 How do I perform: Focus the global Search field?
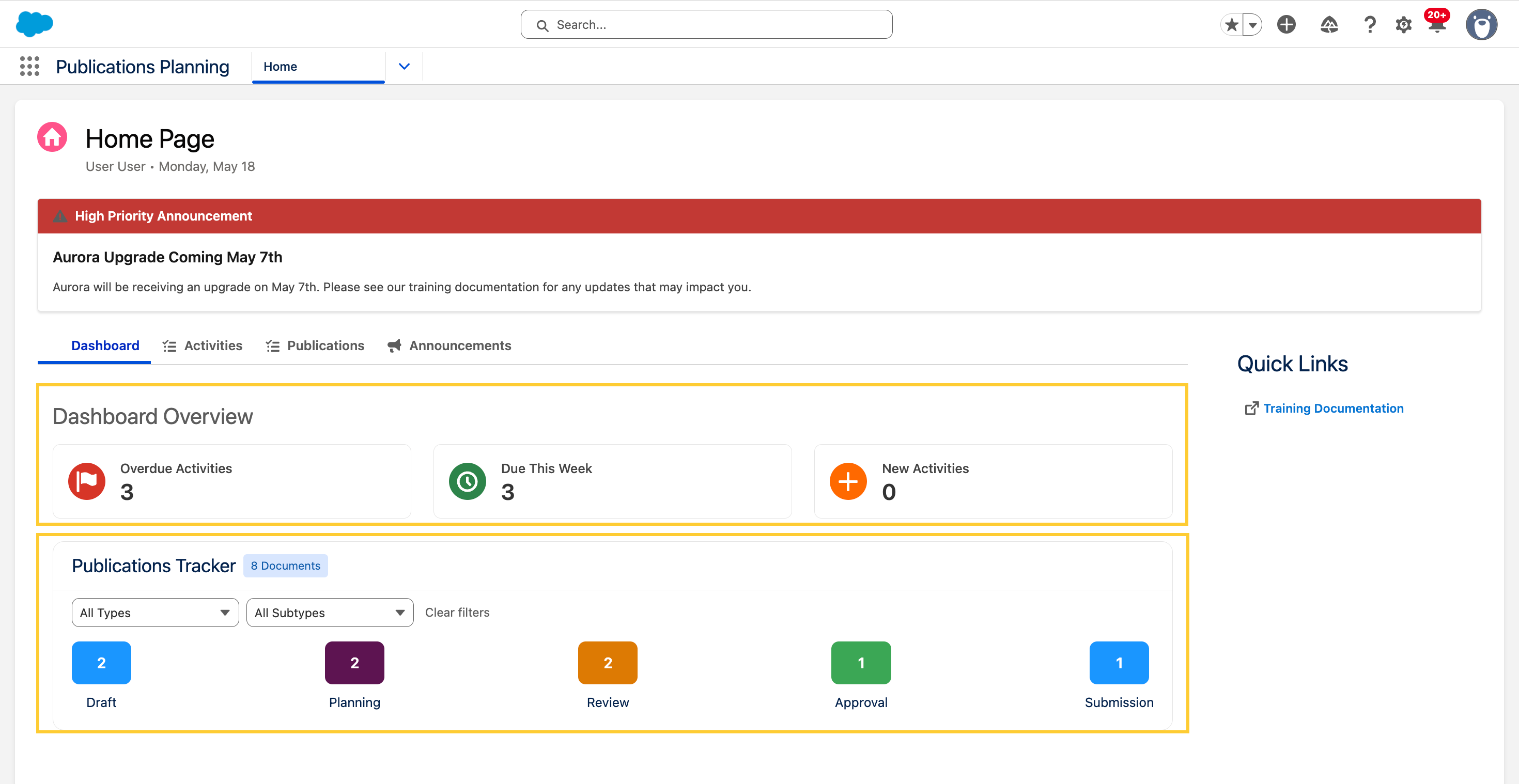pyautogui.click(x=706, y=25)
